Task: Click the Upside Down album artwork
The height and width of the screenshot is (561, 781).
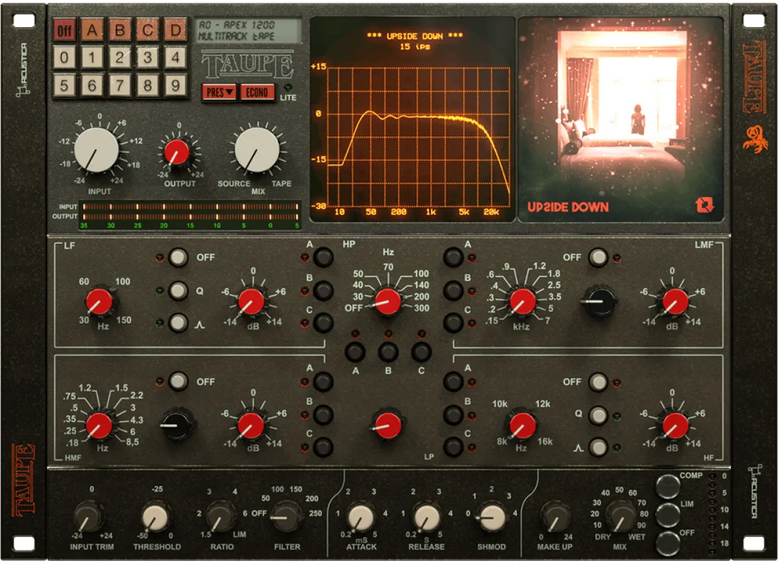Action: (x=621, y=110)
